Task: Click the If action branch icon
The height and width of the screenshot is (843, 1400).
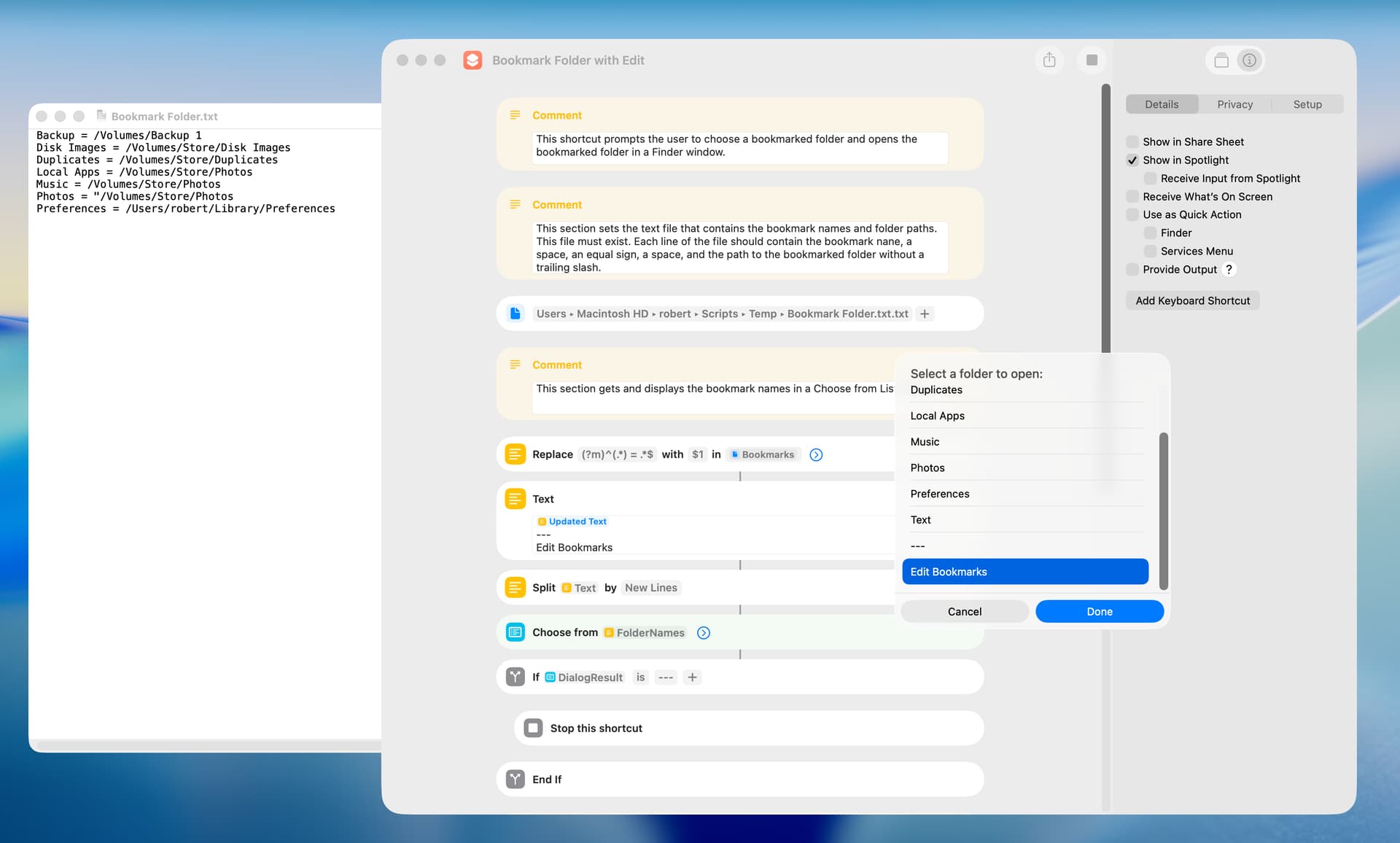Action: [515, 677]
